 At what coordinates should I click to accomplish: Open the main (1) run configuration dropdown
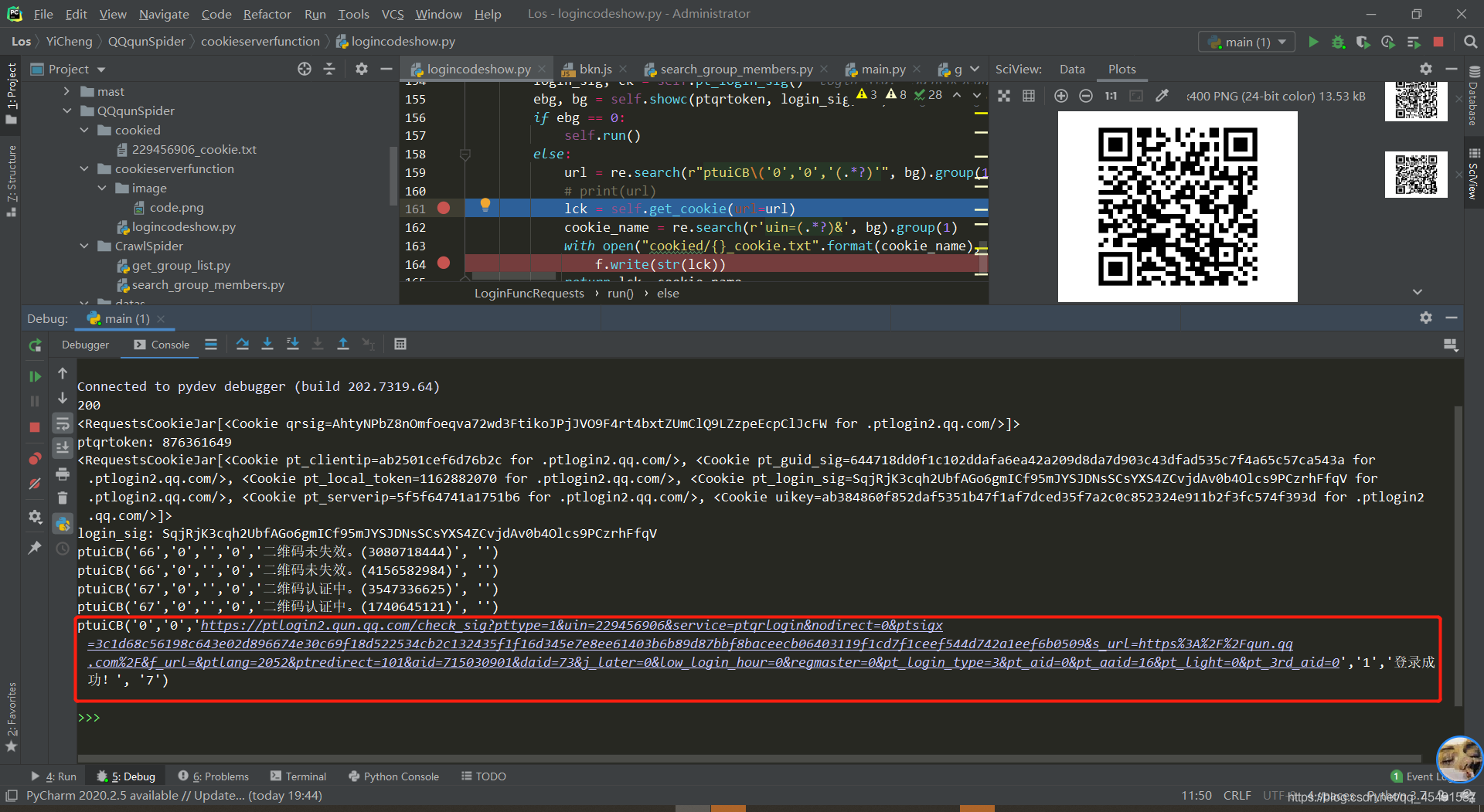(1247, 42)
